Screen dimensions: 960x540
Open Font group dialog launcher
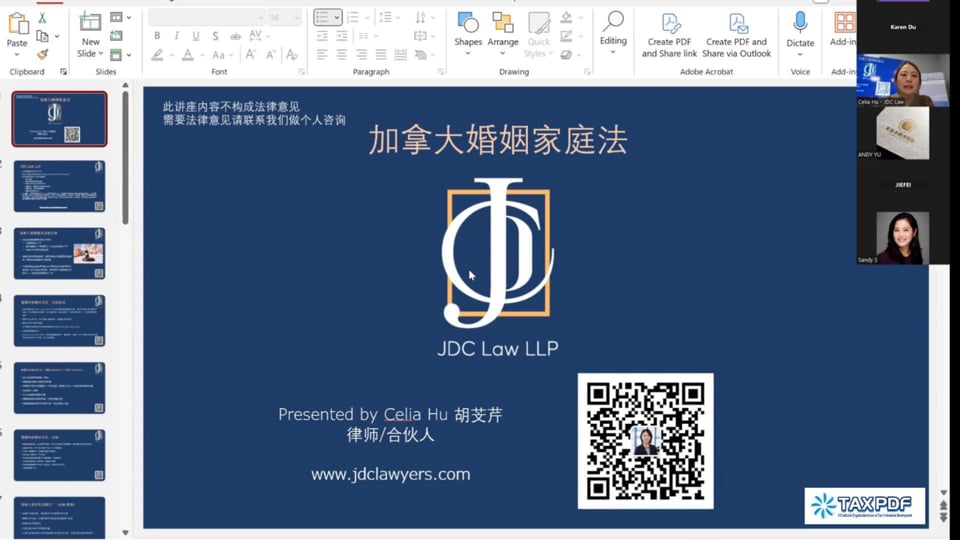pyautogui.click(x=301, y=72)
